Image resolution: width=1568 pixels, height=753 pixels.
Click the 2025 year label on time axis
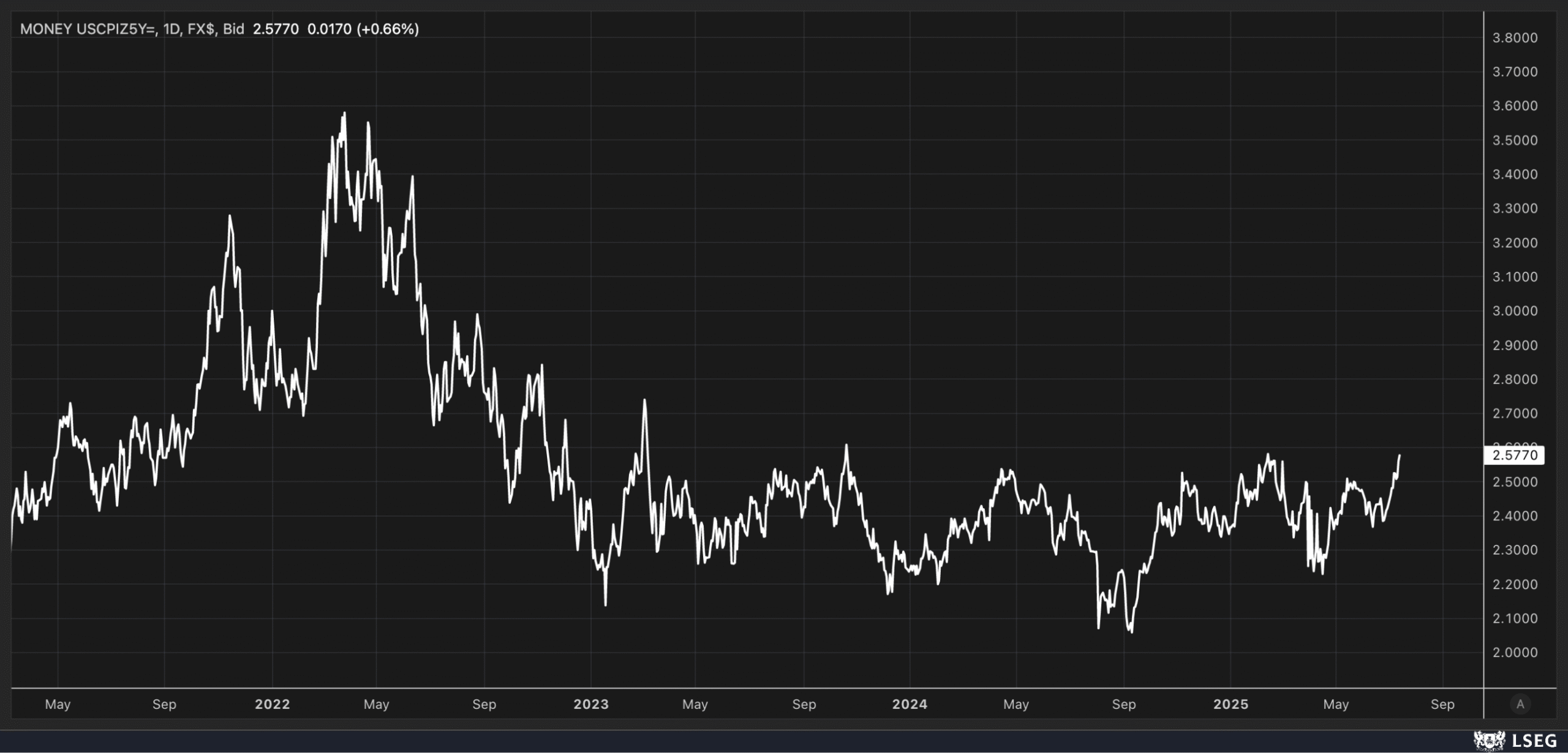1231,704
